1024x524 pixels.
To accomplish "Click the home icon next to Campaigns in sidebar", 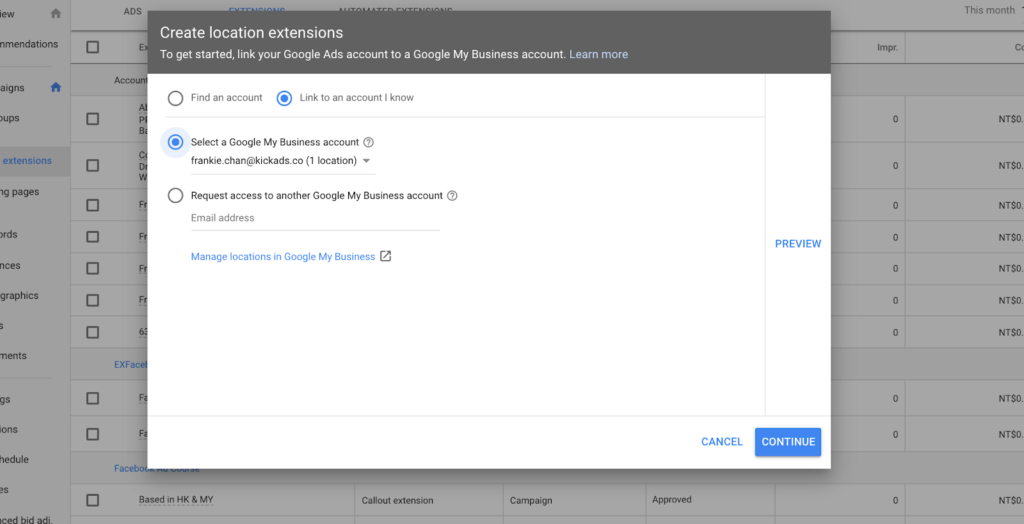I will (x=56, y=88).
